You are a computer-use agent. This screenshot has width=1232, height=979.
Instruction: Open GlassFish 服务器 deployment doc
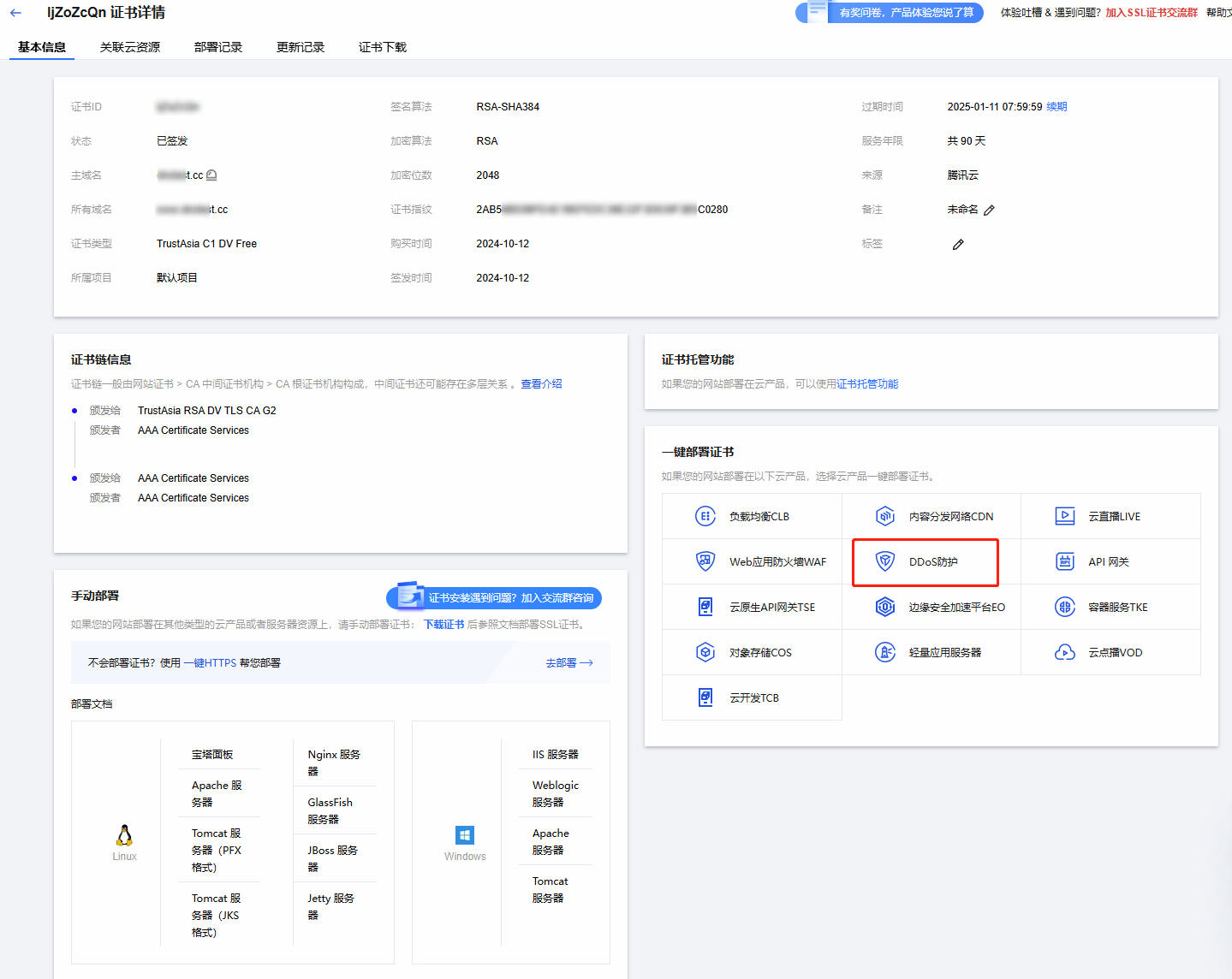(x=330, y=811)
